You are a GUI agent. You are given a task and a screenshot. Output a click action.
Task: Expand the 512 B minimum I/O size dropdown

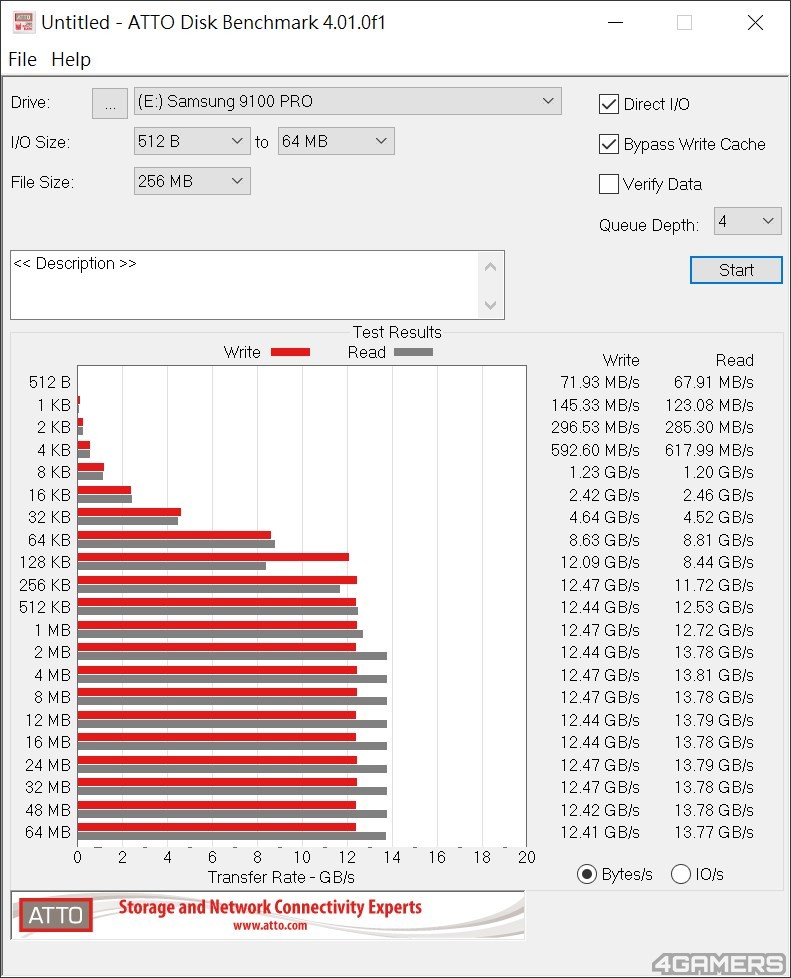[191, 142]
